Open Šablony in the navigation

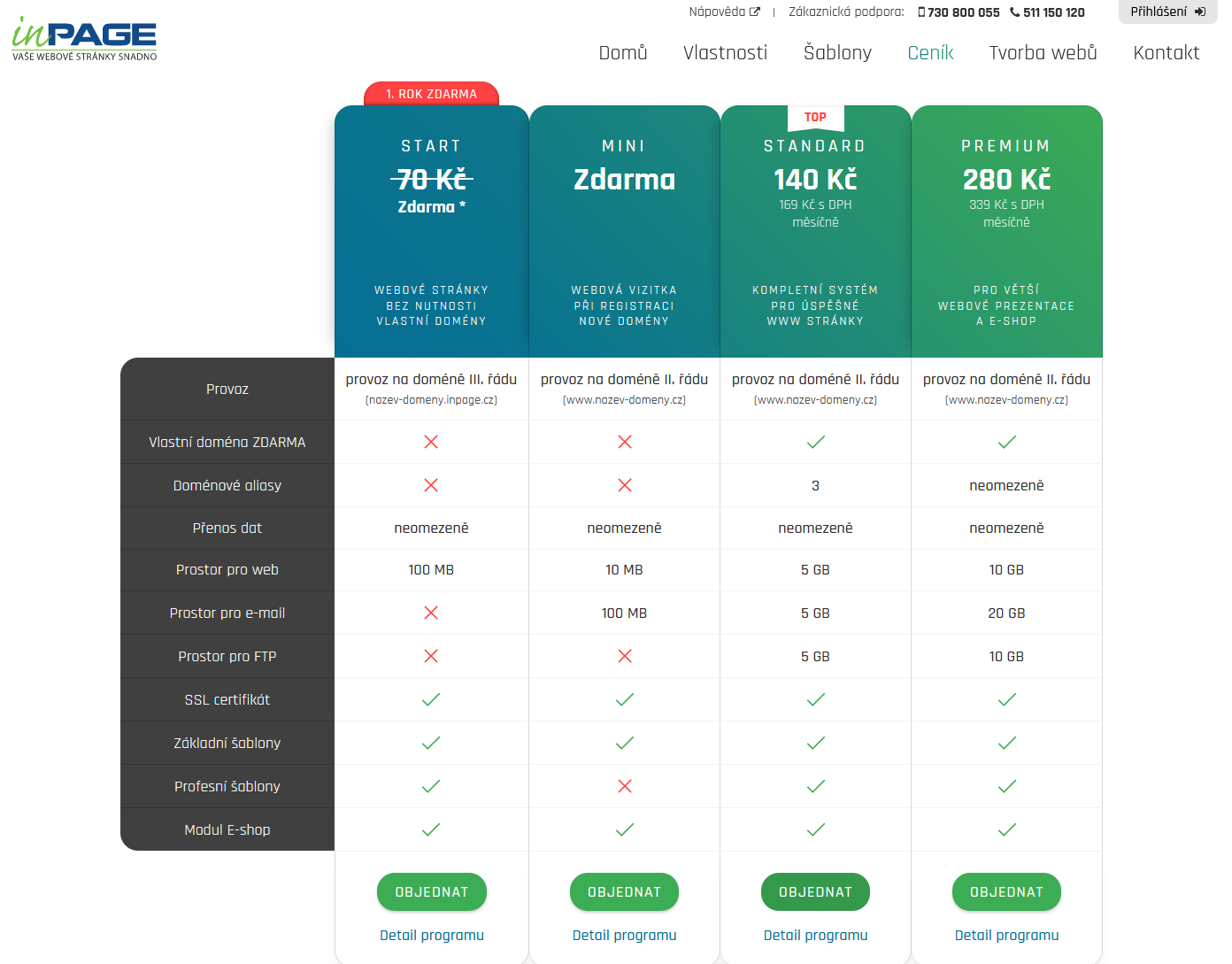pos(837,53)
